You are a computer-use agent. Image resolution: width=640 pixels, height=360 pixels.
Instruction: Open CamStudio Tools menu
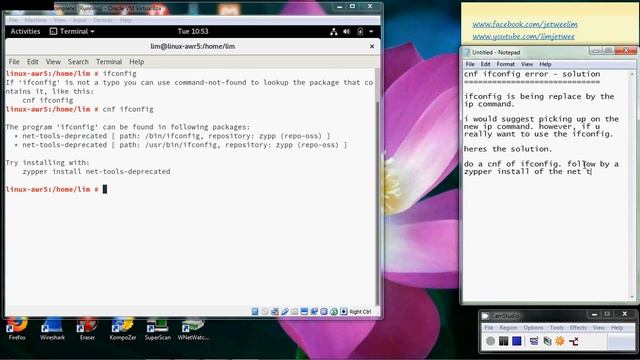(557, 327)
